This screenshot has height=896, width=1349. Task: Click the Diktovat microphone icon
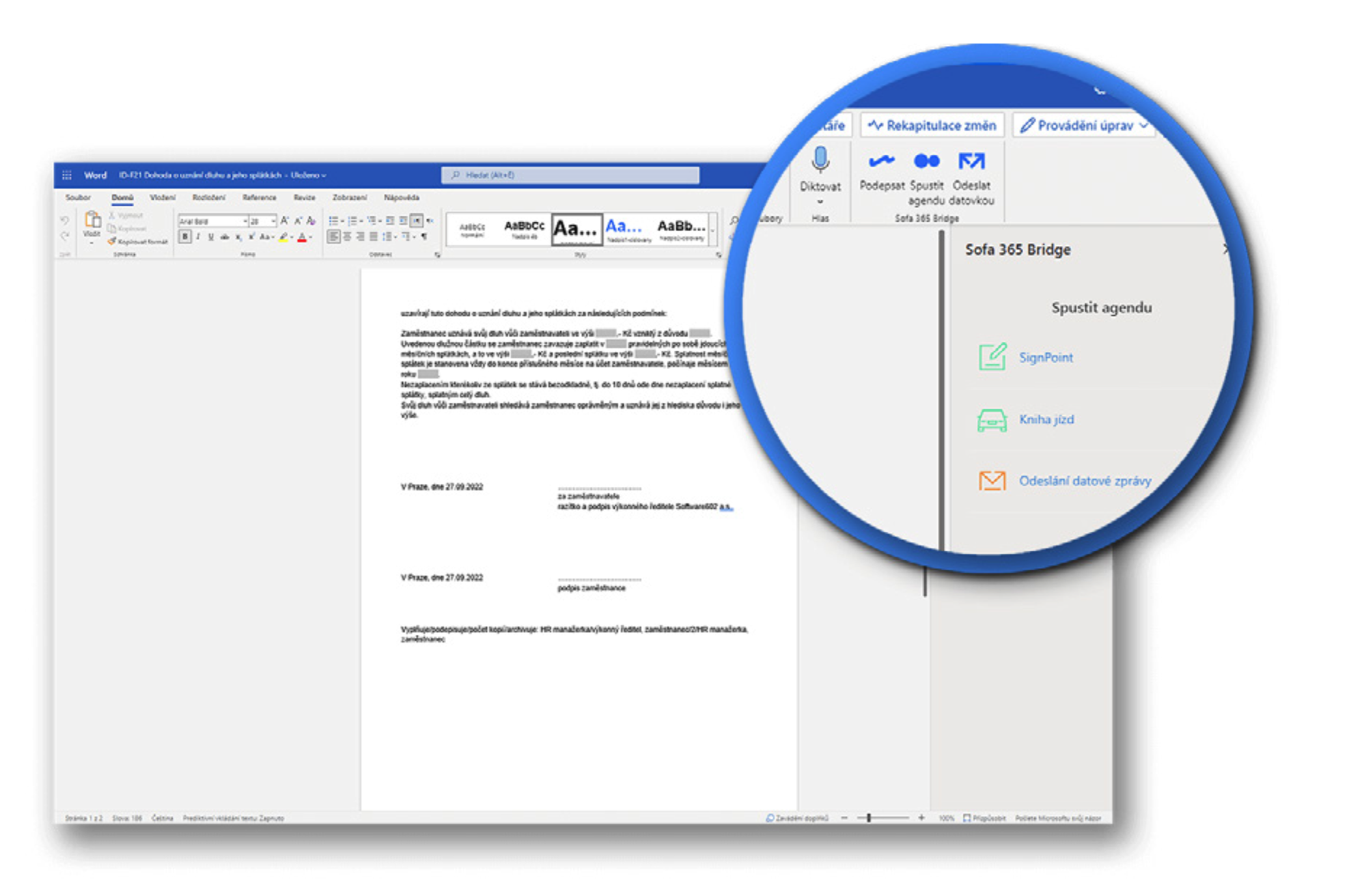[x=820, y=160]
